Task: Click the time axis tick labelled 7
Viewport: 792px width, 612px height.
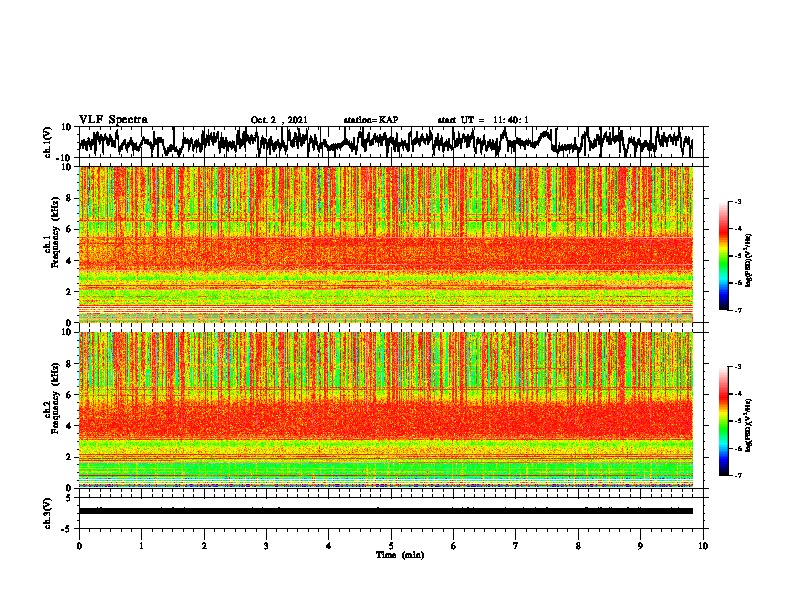Action: [x=516, y=546]
